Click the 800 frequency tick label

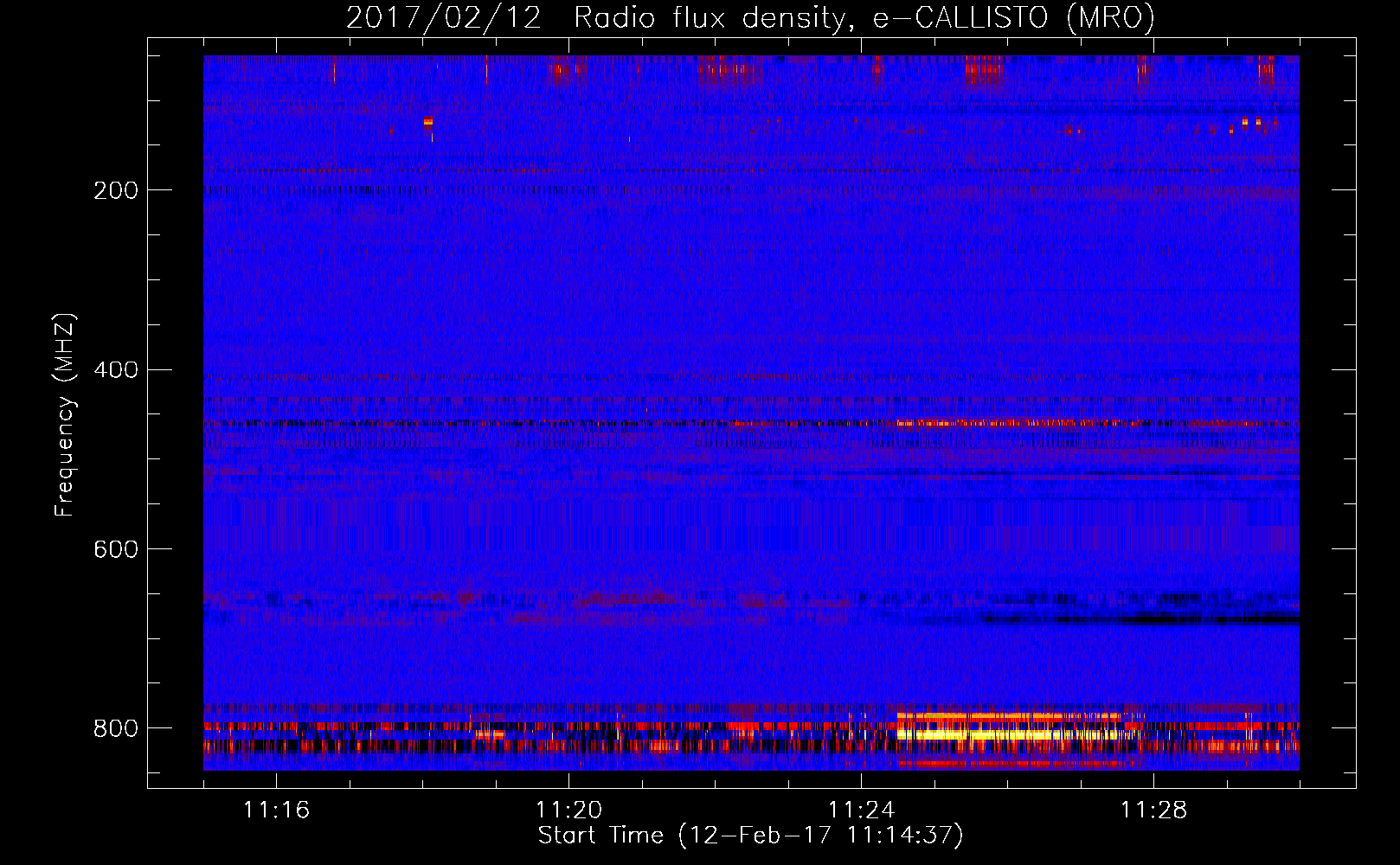click(116, 728)
